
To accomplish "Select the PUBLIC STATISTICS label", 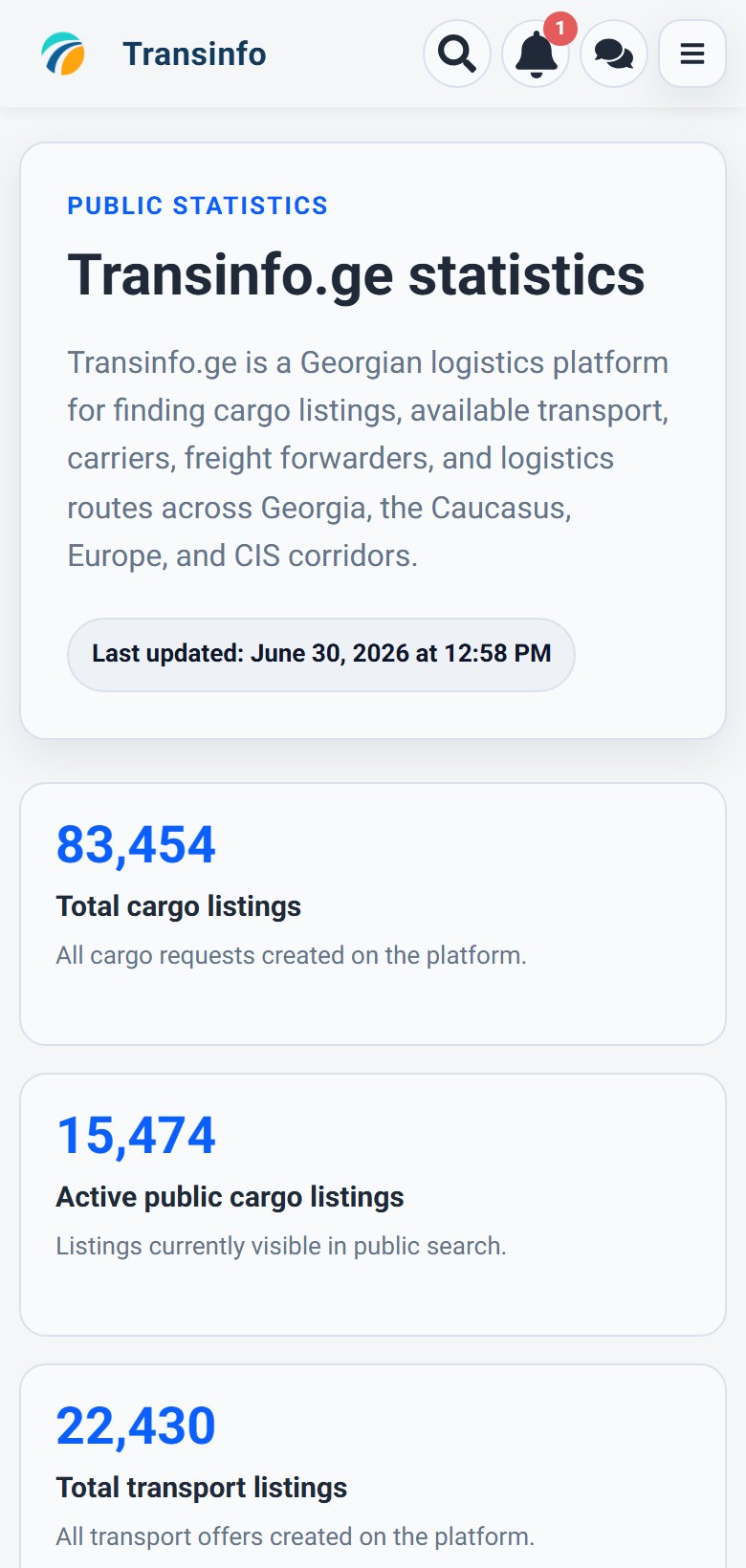I will click(x=197, y=206).
